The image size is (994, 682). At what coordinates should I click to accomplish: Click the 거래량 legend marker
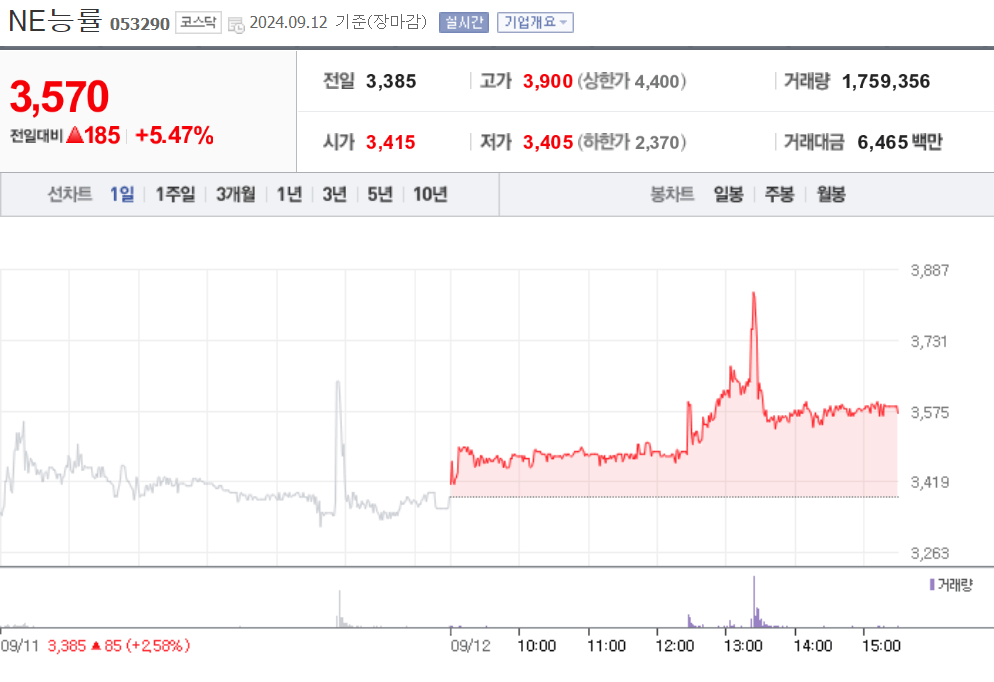point(932,584)
